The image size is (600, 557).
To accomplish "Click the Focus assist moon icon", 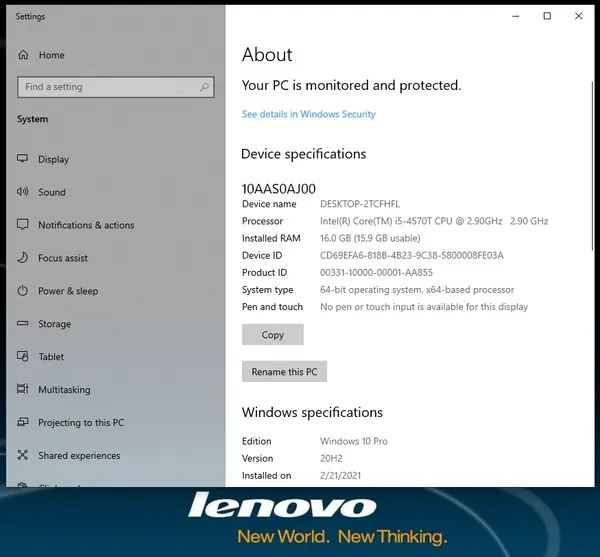I will pos(23,257).
